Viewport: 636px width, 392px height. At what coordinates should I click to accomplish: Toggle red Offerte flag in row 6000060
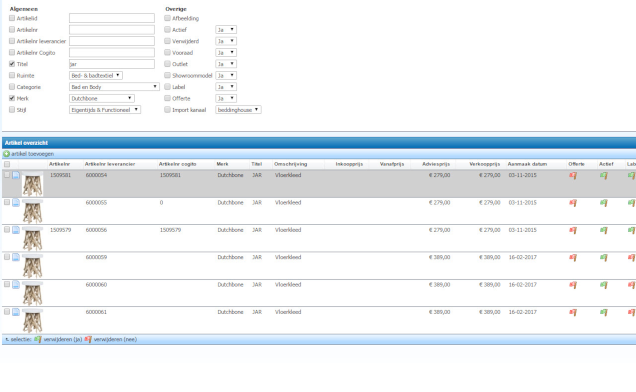pyautogui.click(x=573, y=285)
